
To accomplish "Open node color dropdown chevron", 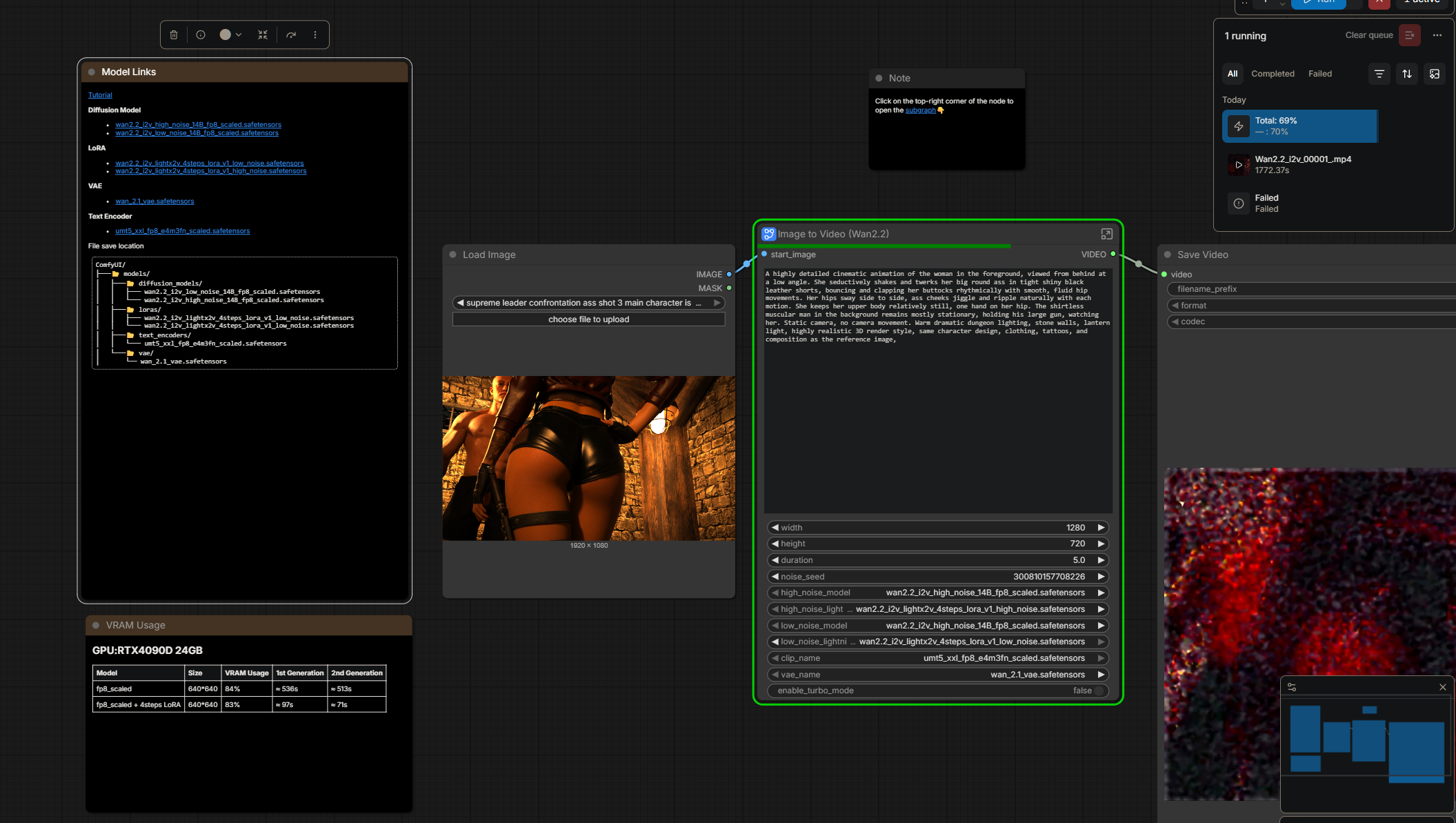I will click(x=239, y=34).
